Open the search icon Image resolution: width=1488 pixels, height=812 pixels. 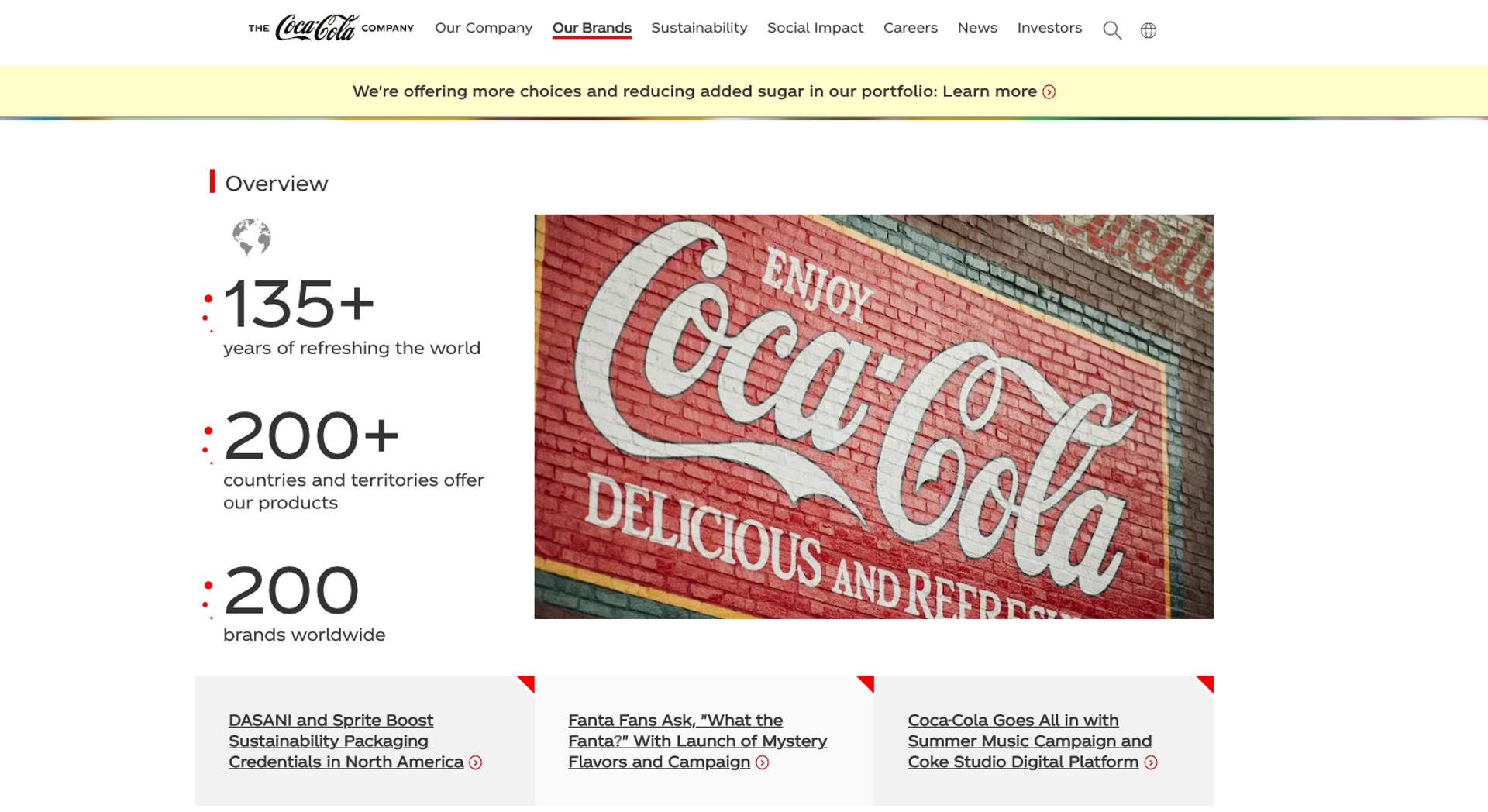[1112, 30]
